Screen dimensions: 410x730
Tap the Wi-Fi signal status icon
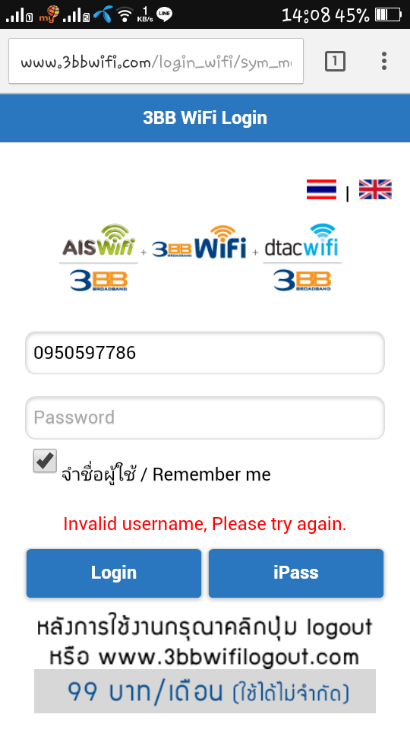click(125, 14)
